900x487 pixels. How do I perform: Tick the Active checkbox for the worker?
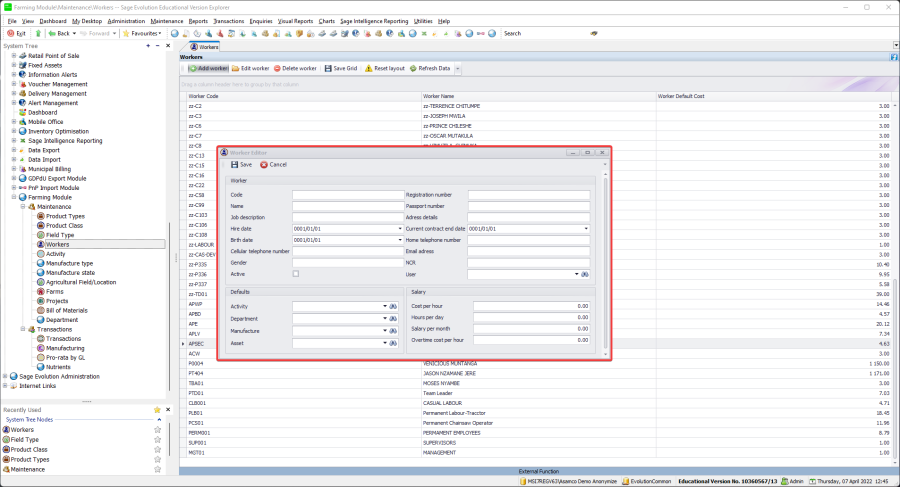[x=296, y=274]
